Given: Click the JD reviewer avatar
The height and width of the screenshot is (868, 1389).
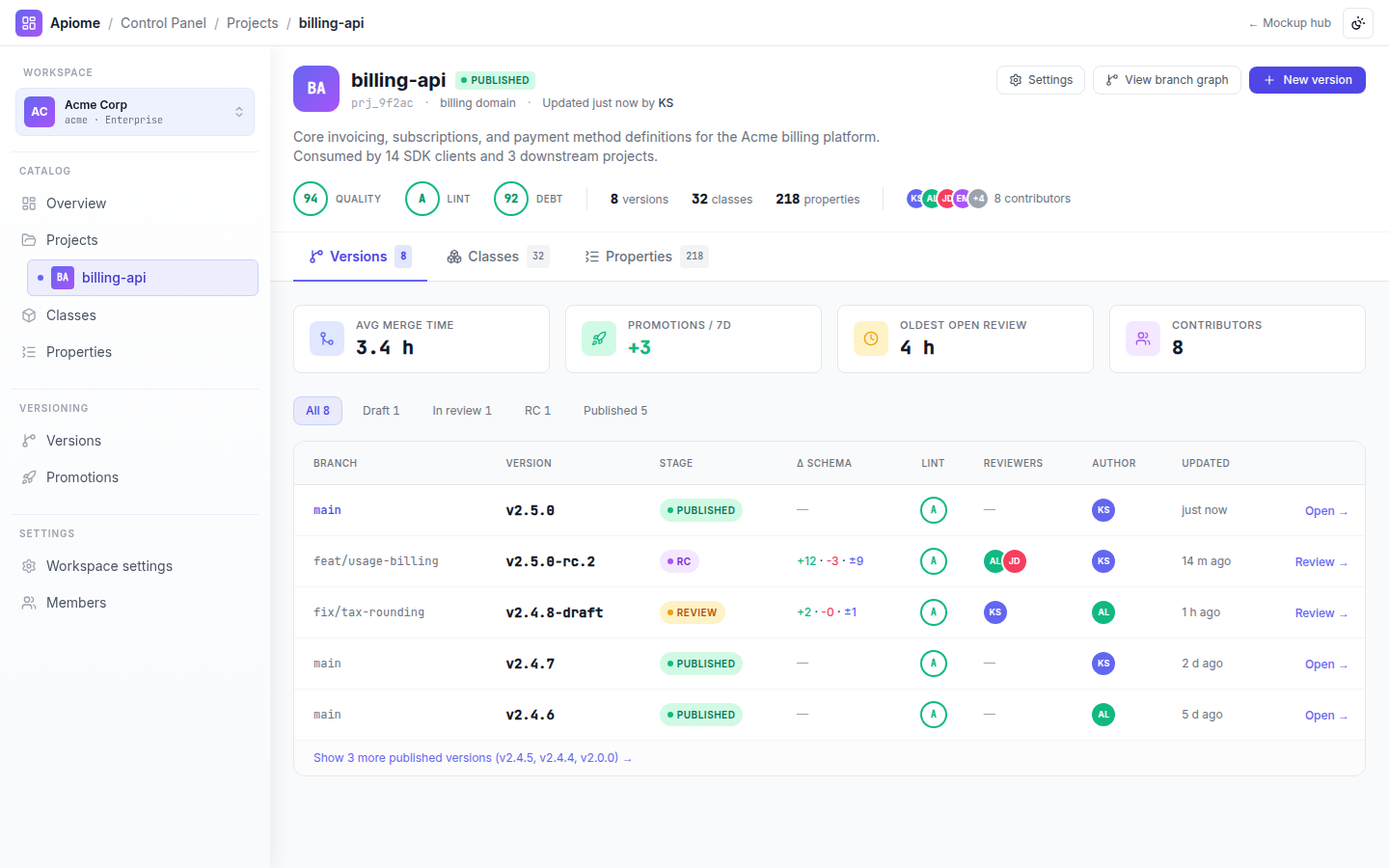Looking at the screenshot, I should (x=1015, y=561).
